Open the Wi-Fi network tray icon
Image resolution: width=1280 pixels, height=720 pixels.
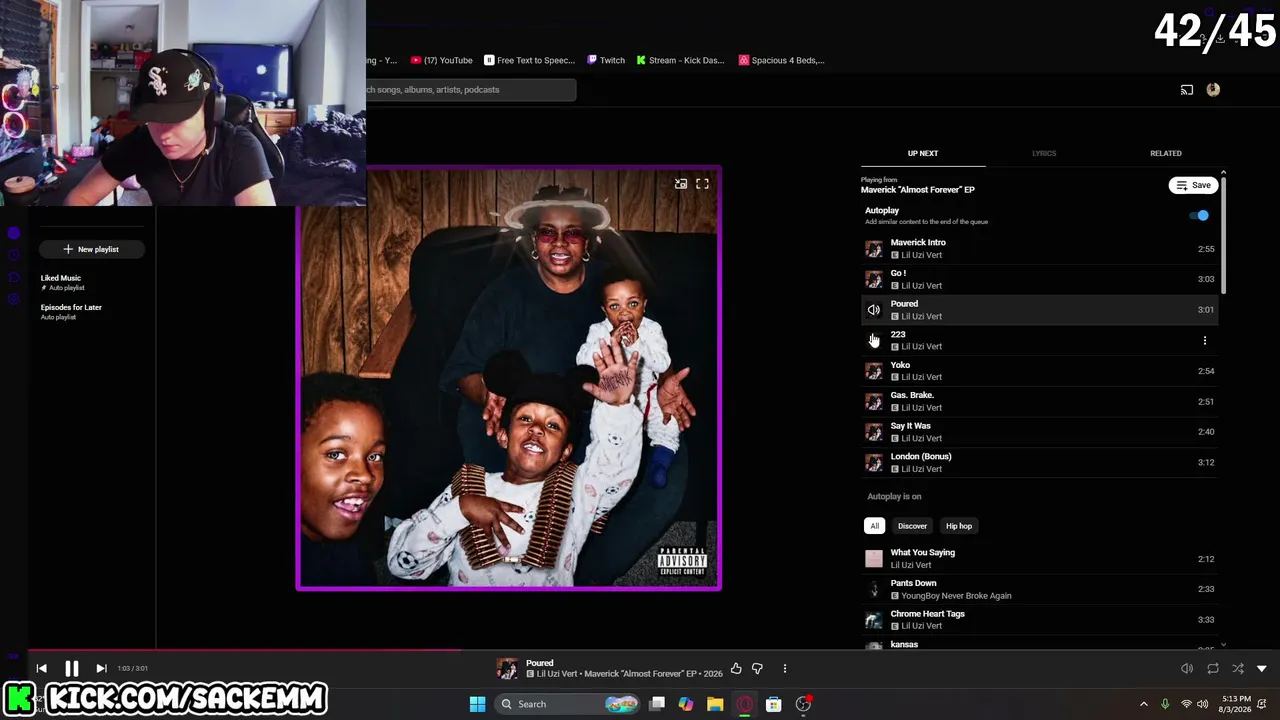[1186, 704]
